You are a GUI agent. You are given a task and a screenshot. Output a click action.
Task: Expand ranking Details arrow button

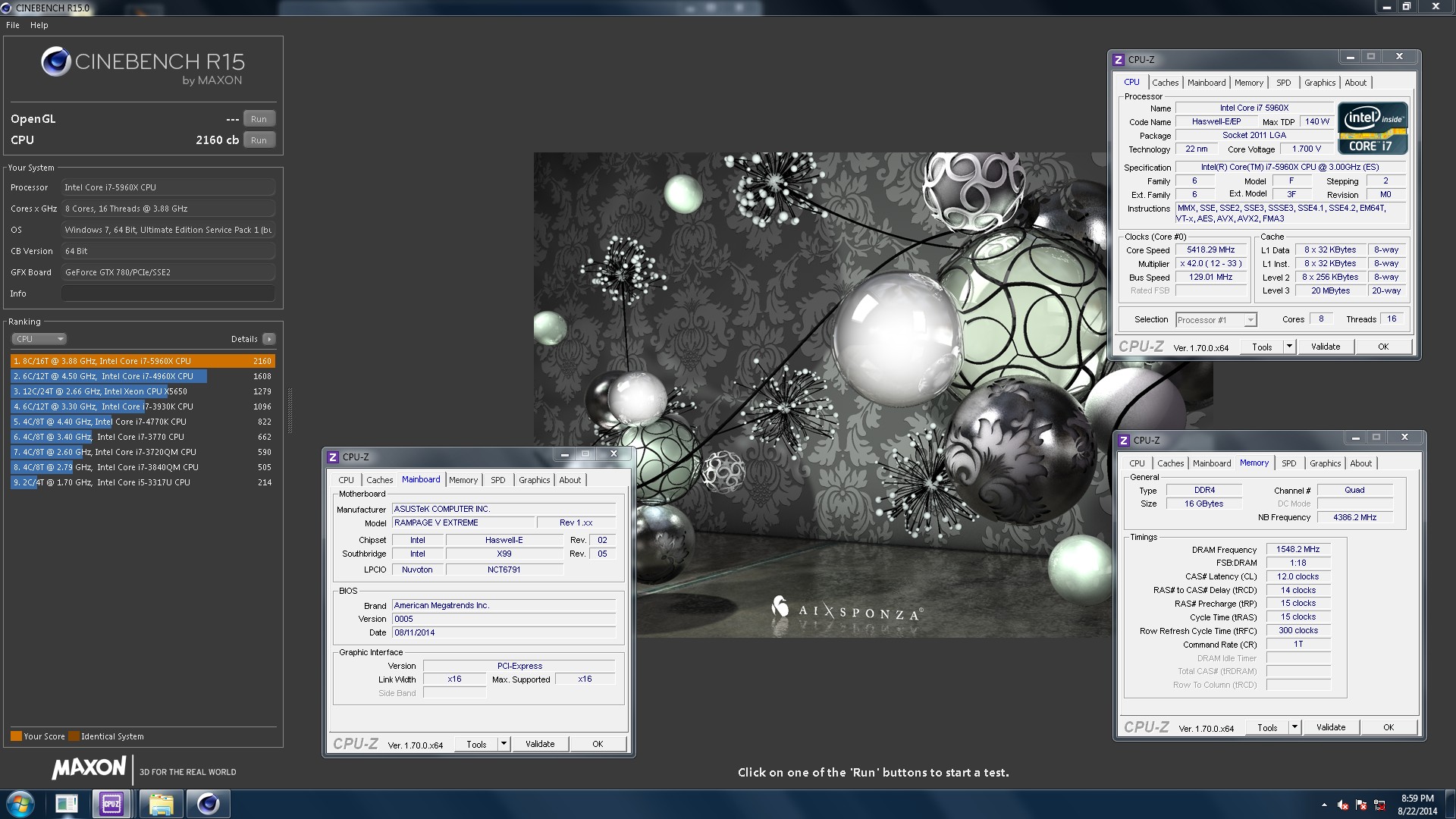pos(269,339)
